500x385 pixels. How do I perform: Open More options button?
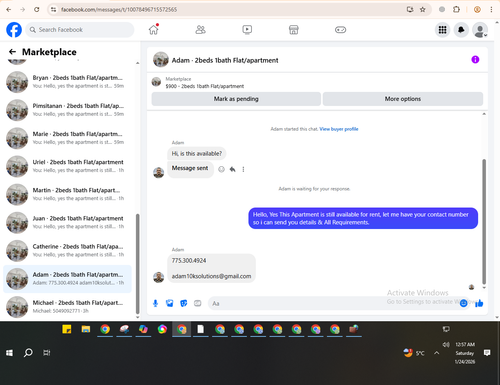(403, 99)
